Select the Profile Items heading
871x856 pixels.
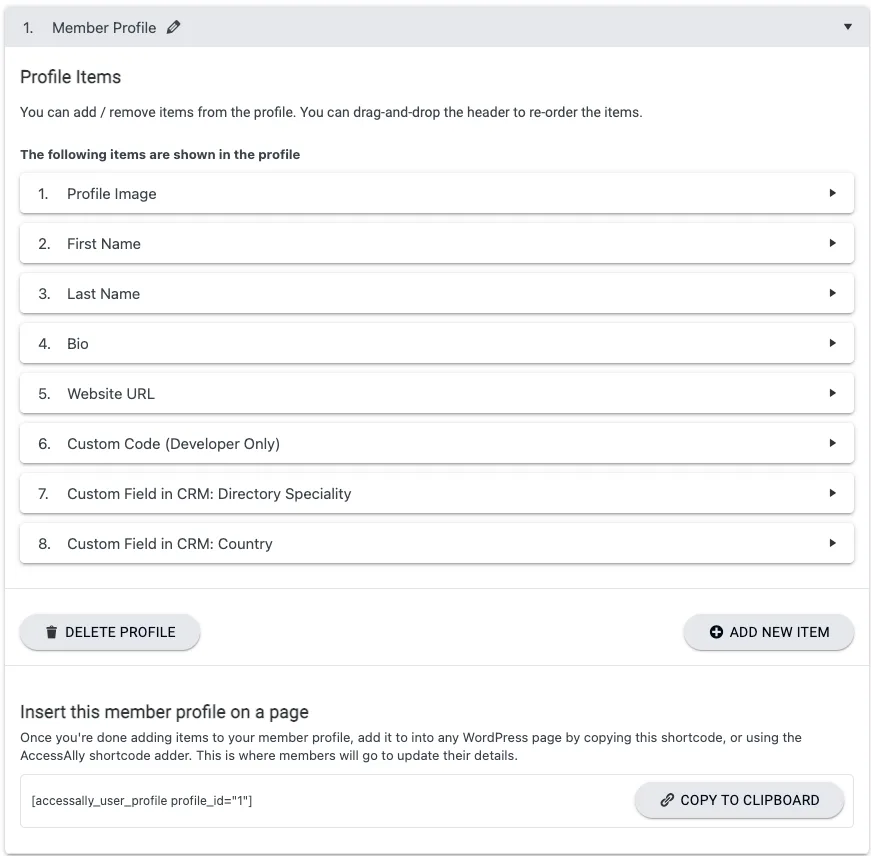point(70,77)
